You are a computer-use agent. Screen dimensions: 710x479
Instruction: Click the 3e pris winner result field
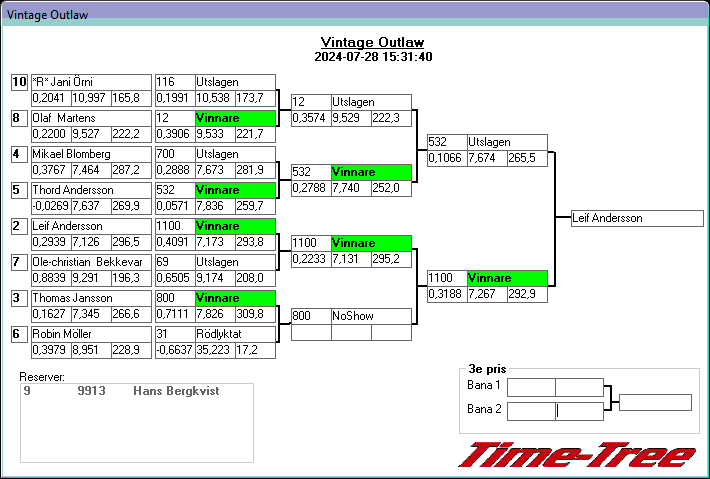point(655,402)
